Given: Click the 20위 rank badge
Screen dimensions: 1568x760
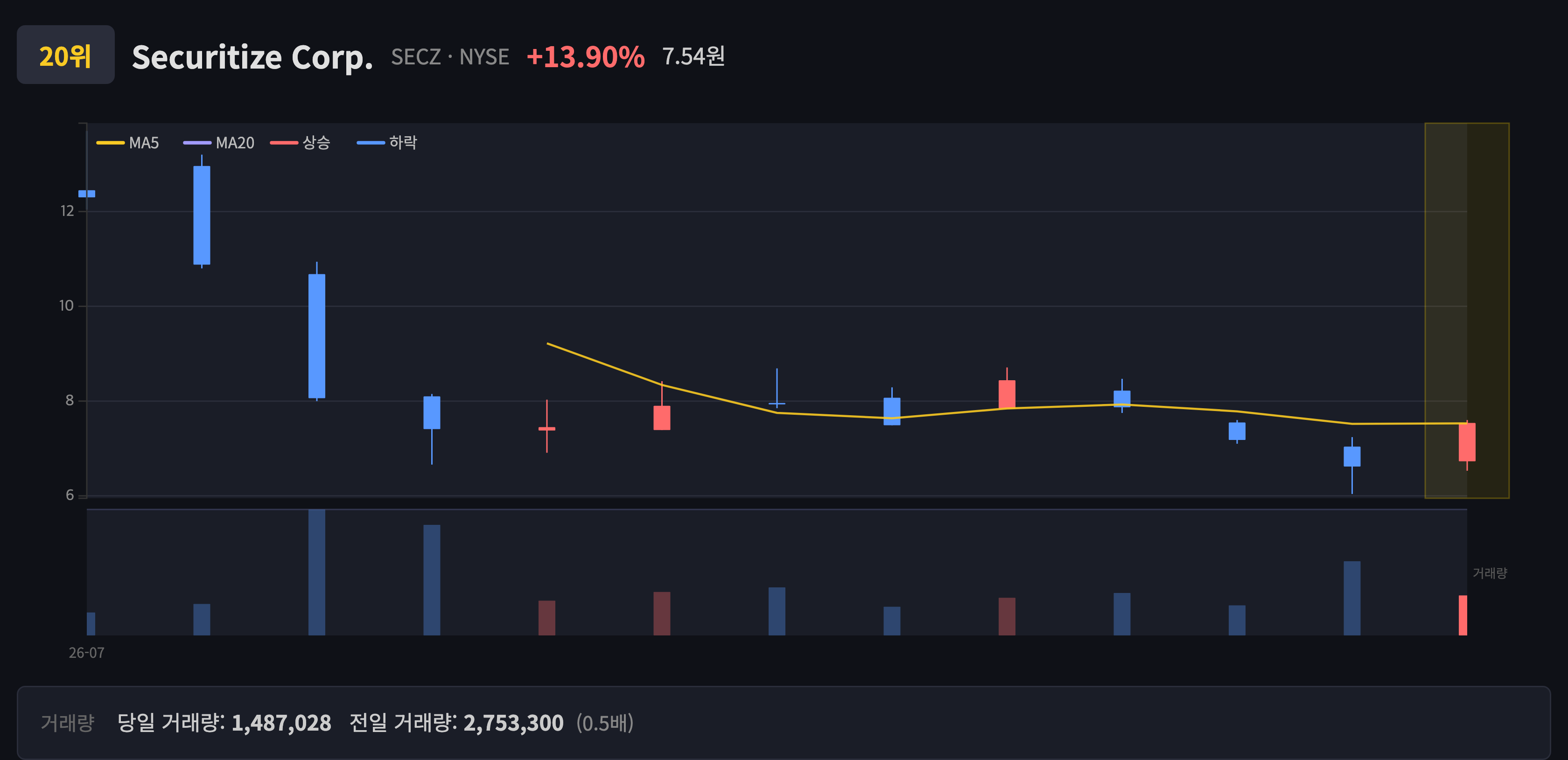Looking at the screenshot, I should pos(66,55).
